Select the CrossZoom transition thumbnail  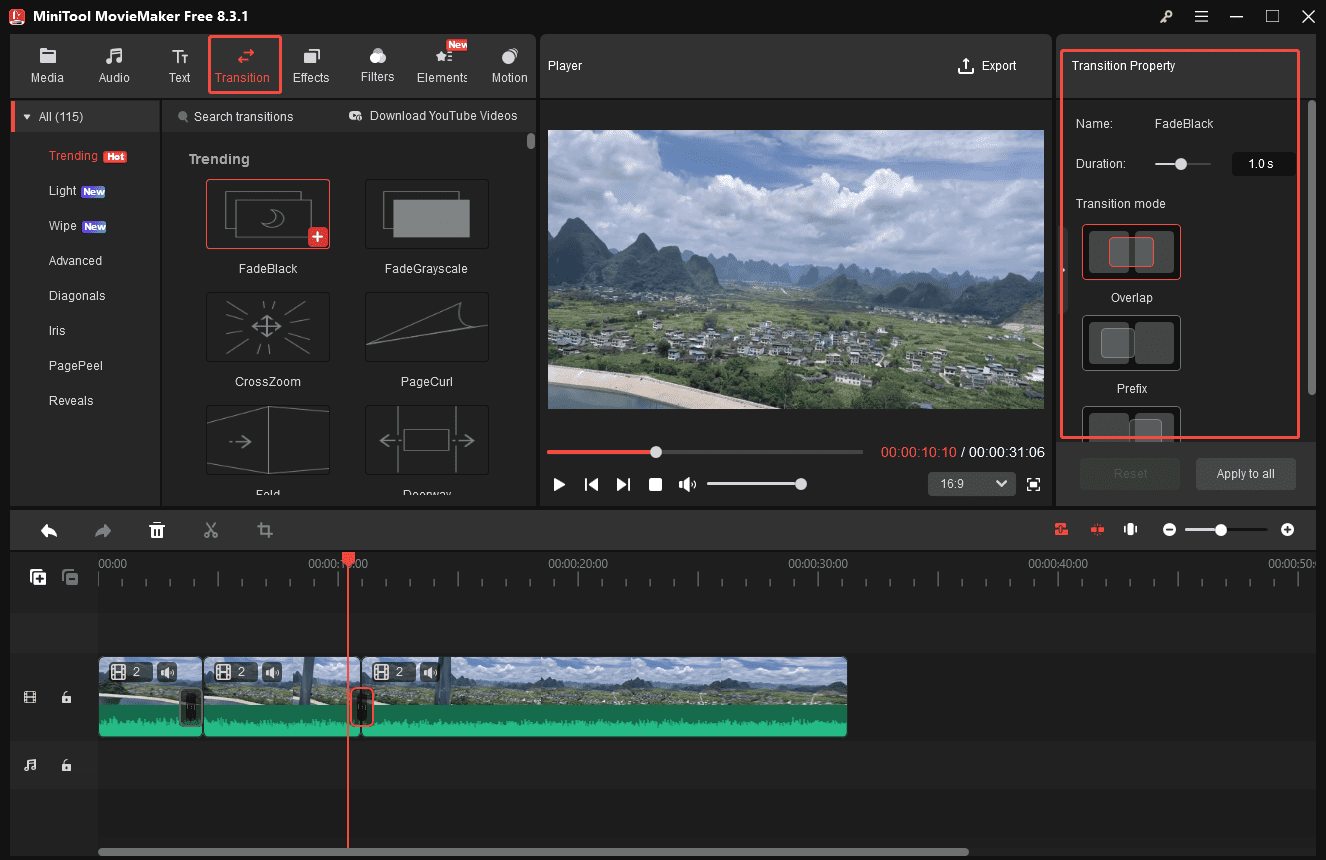point(267,327)
